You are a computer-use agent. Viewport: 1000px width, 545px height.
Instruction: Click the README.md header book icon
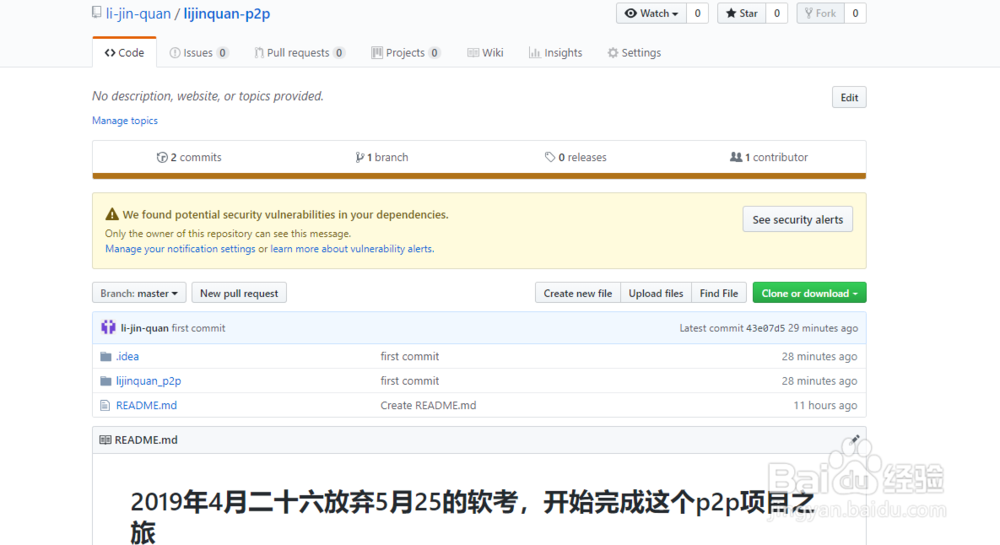[x=105, y=440]
